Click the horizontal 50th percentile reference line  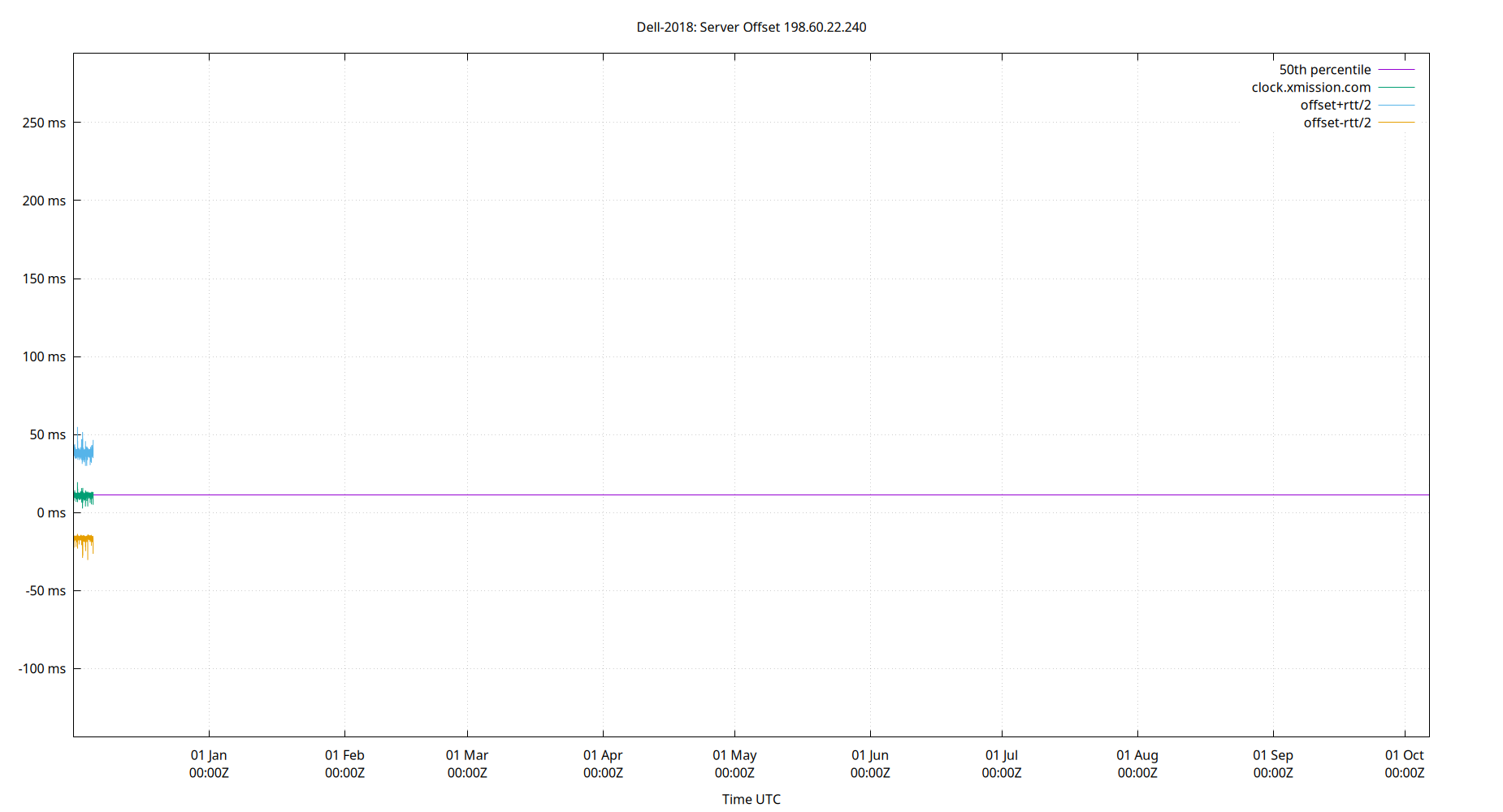click(731, 493)
